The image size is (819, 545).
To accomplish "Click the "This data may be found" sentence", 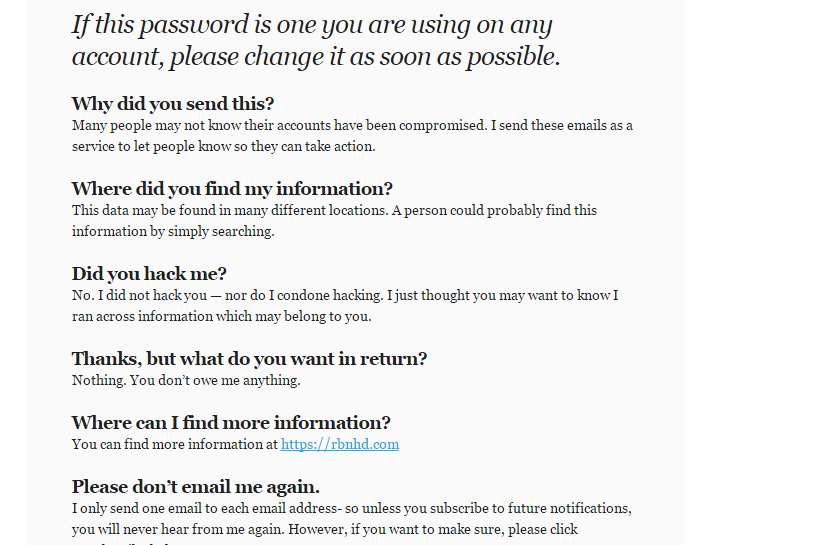I will [334, 211].
